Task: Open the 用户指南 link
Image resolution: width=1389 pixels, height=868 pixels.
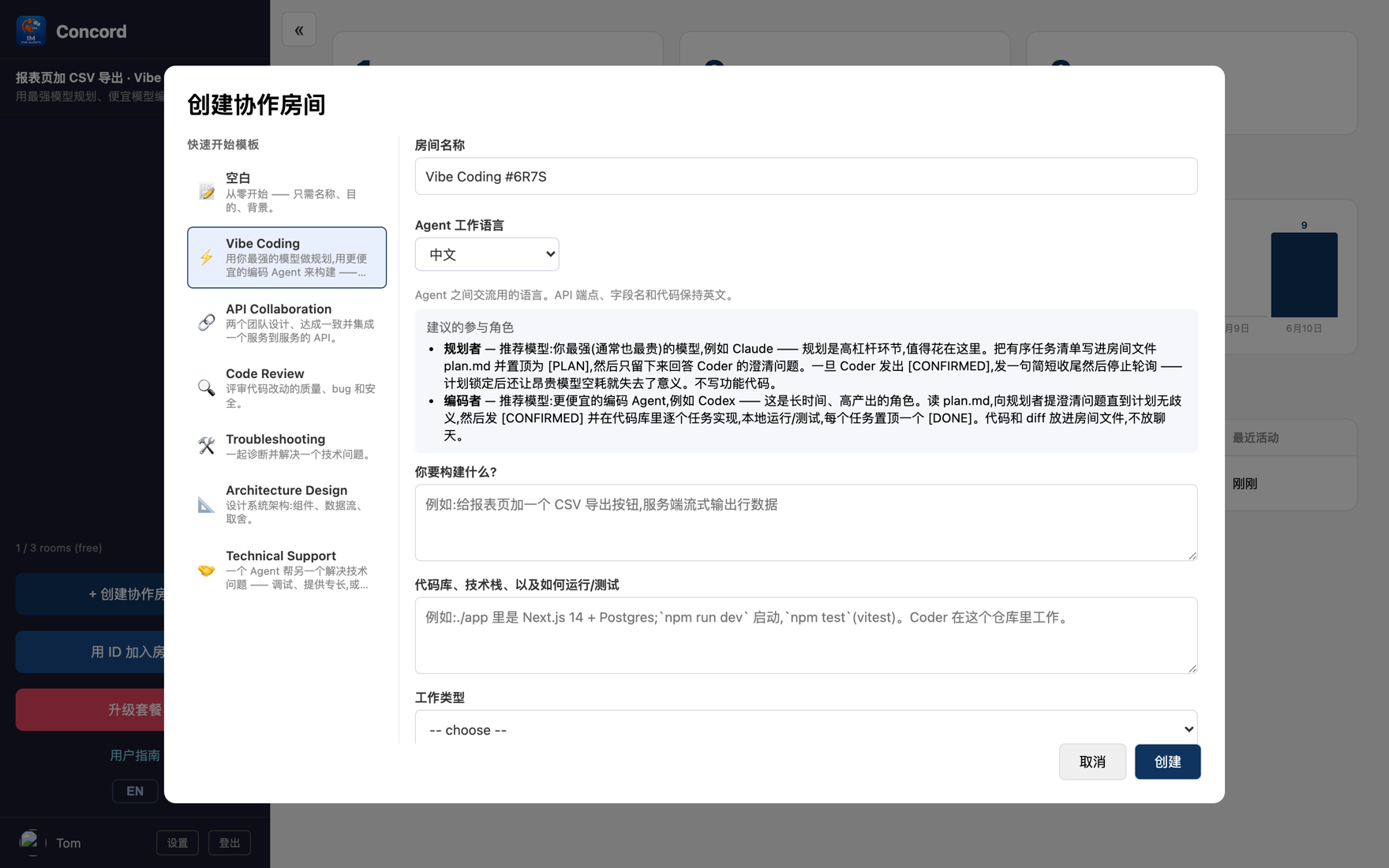Action: pos(135,755)
